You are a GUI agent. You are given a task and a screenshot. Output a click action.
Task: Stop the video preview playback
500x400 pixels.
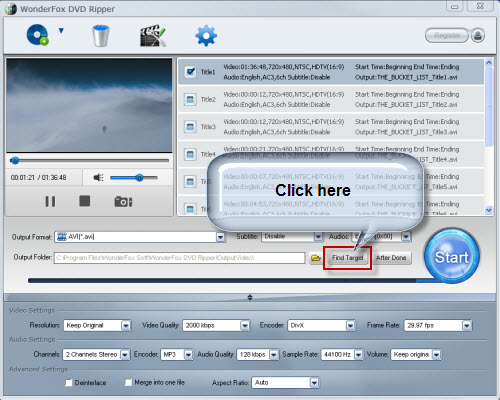click(85, 201)
